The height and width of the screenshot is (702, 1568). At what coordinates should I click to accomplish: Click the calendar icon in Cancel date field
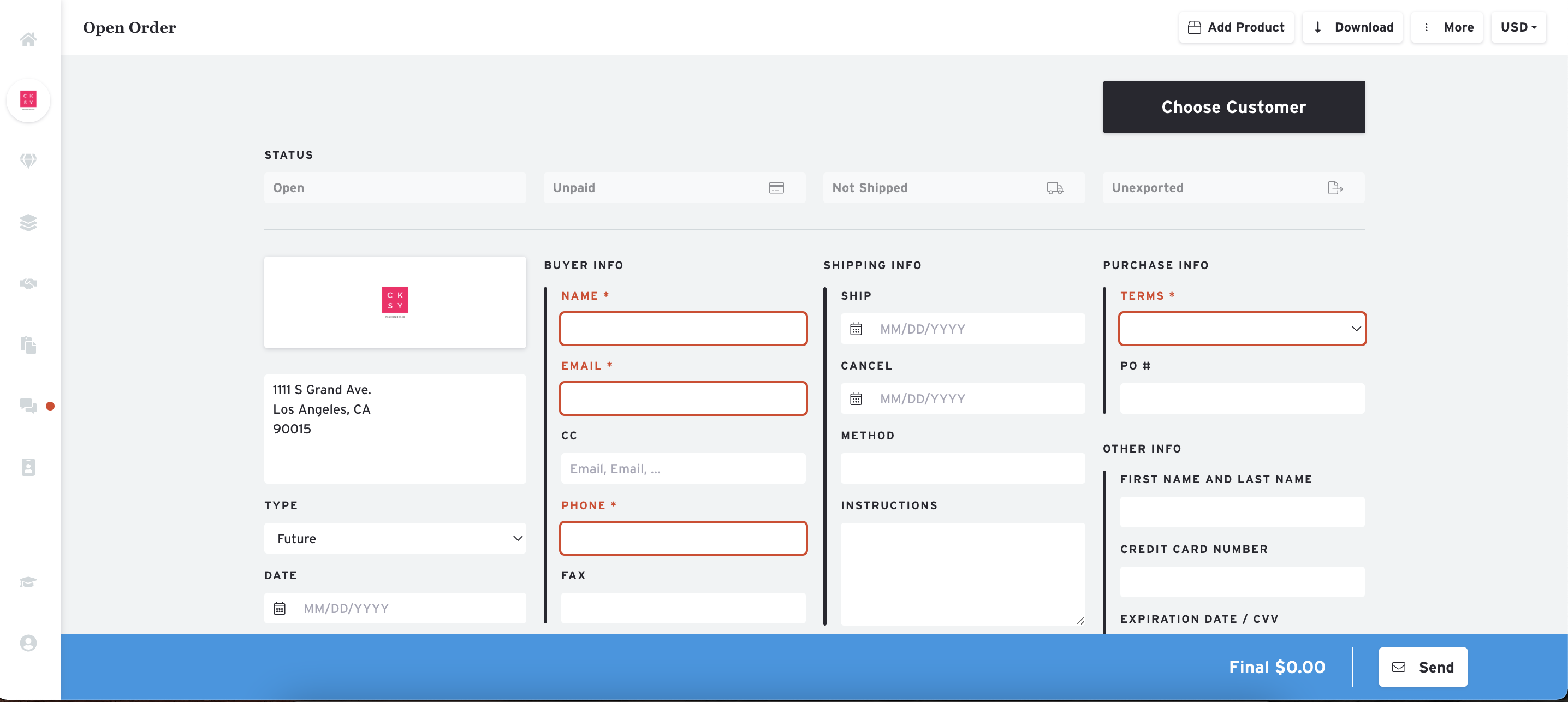(856, 399)
